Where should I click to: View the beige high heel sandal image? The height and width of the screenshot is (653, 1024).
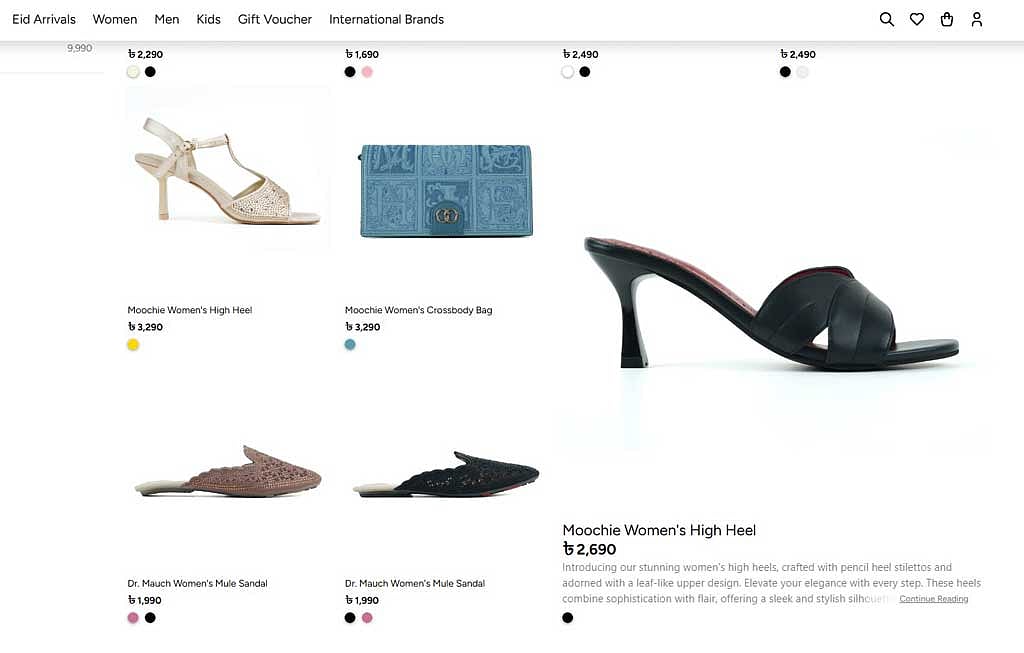(227, 171)
